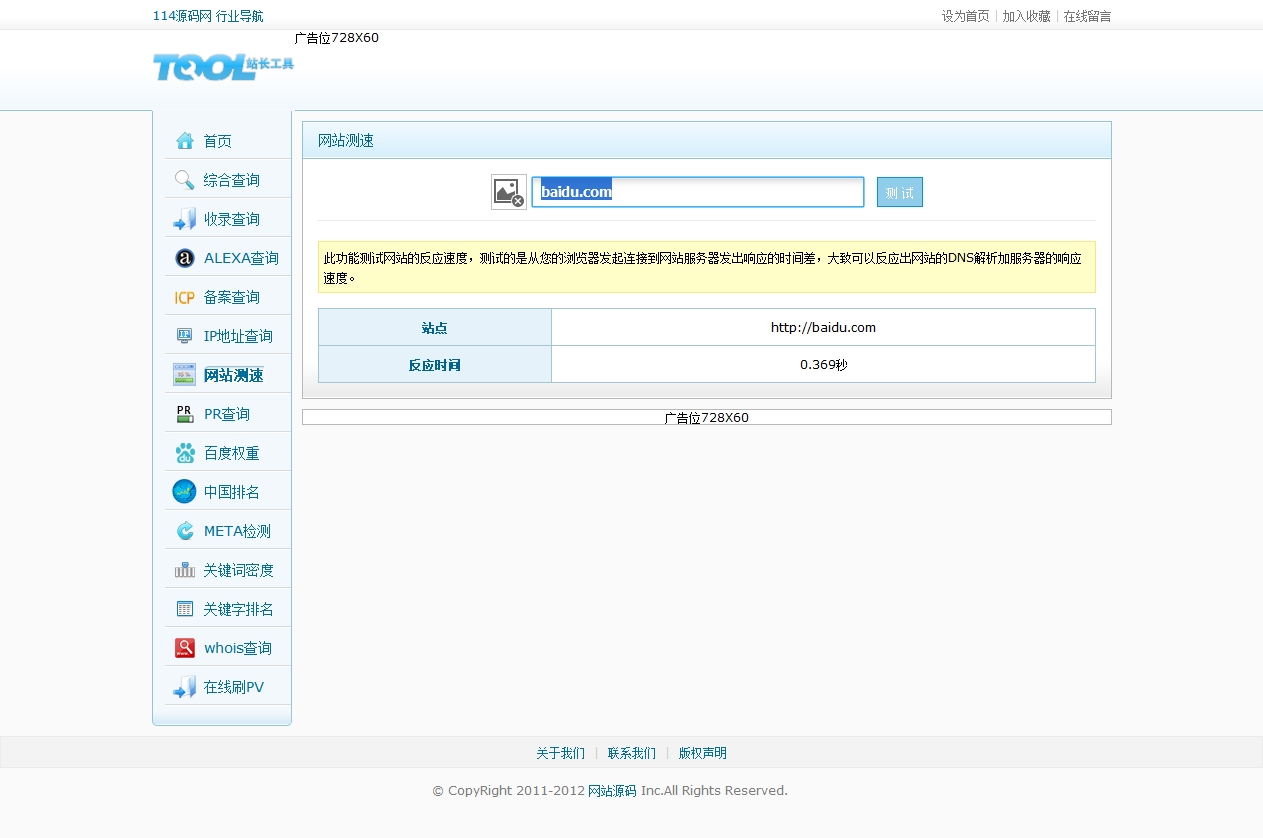Select 网站测速 in the sidebar
Viewport: 1263px width, 838px height.
pos(233,375)
